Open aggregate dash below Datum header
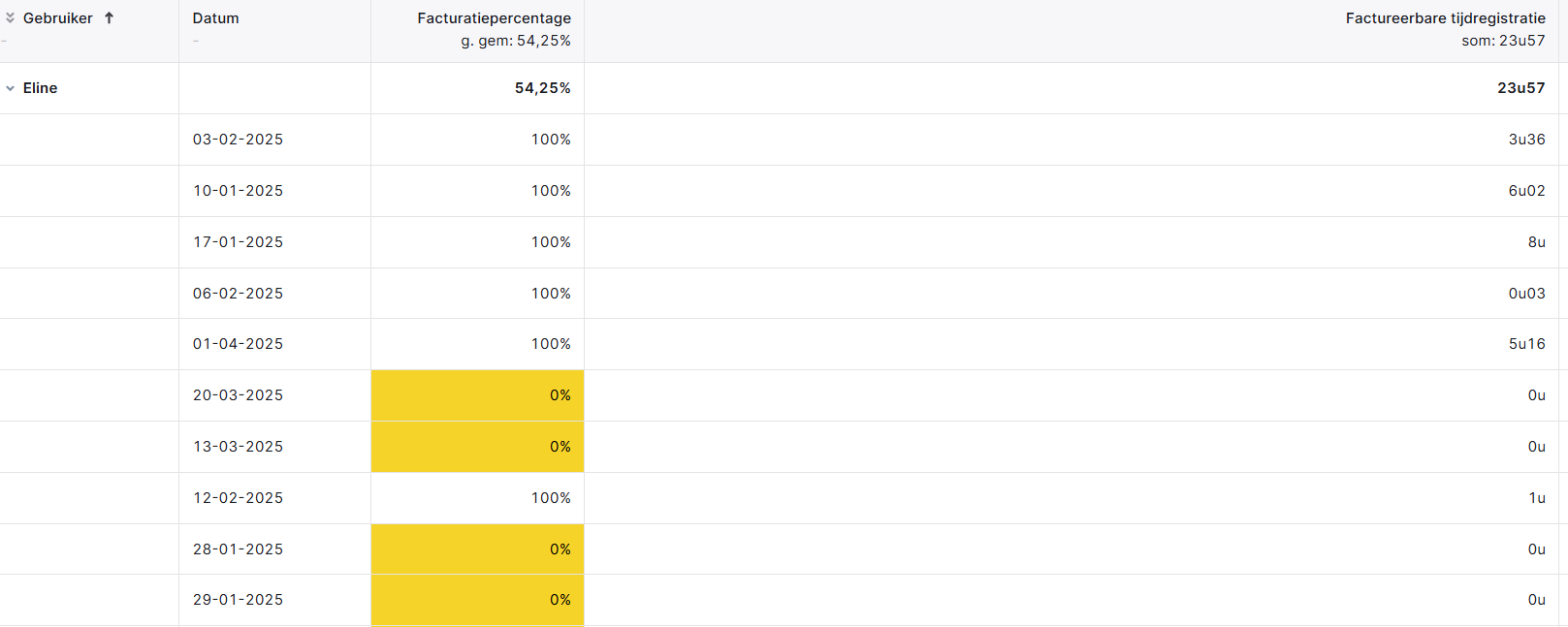1568x627 pixels. (x=196, y=41)
